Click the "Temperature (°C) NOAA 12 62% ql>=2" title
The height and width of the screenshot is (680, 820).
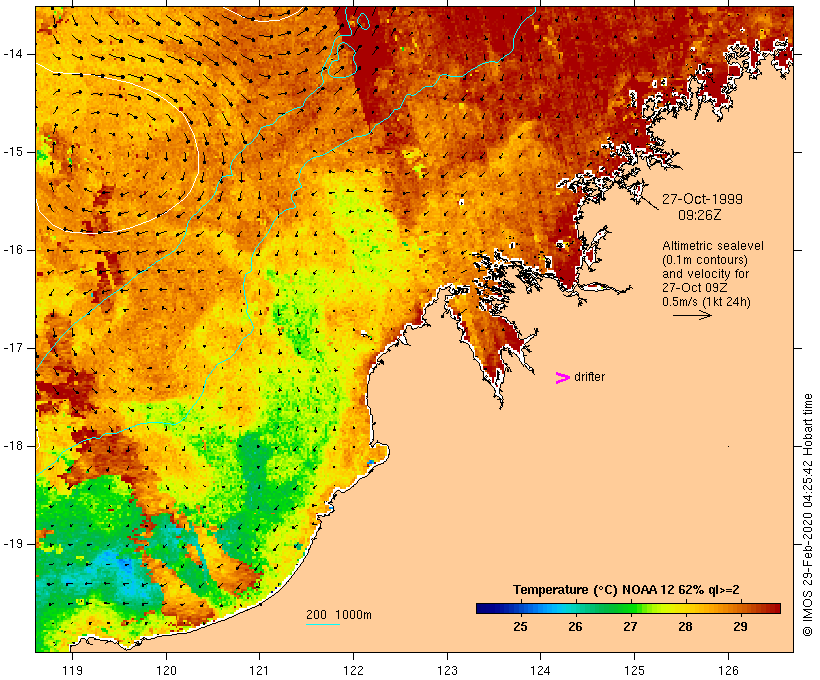(626, 590)
